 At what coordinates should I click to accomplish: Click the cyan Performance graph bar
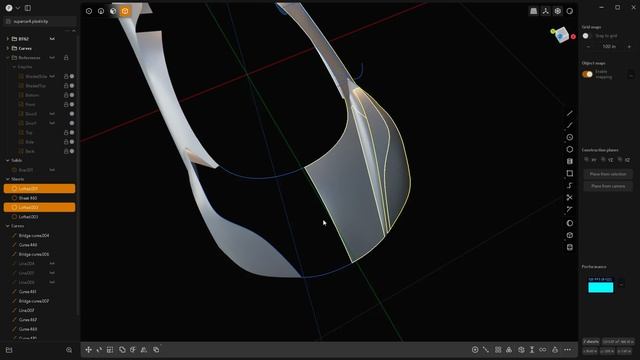[600, 287]
